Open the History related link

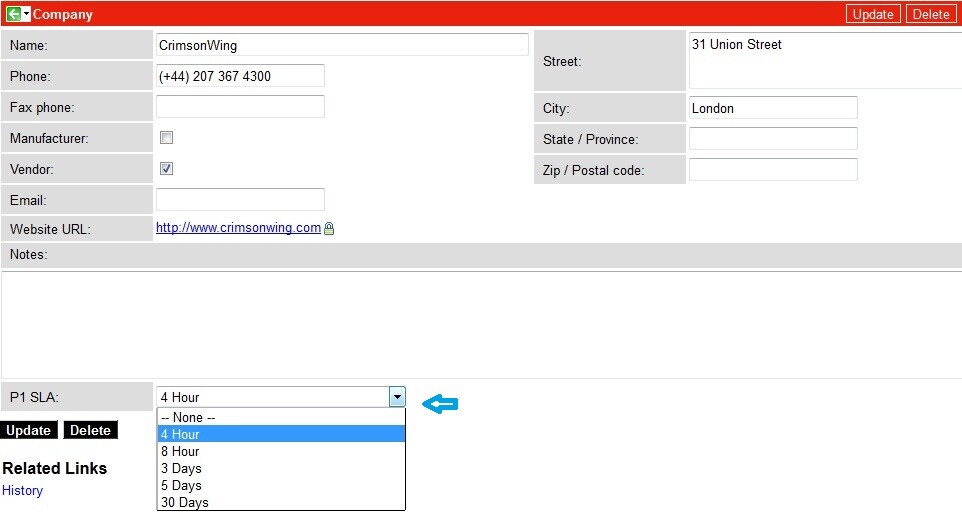coord(22,490)
